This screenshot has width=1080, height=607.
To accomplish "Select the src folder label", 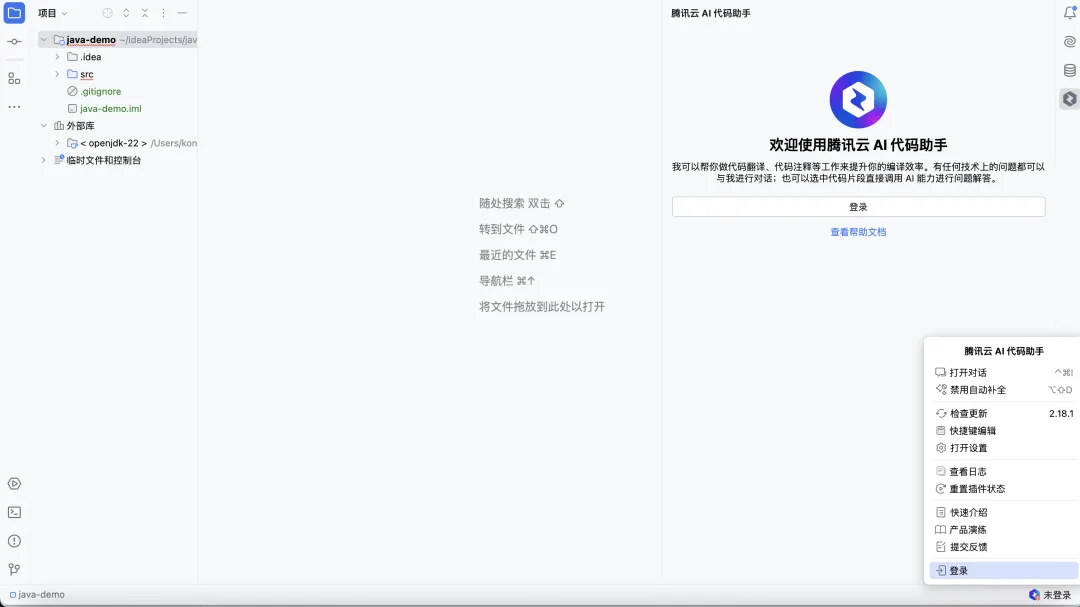I will click(x=87, y=74).
